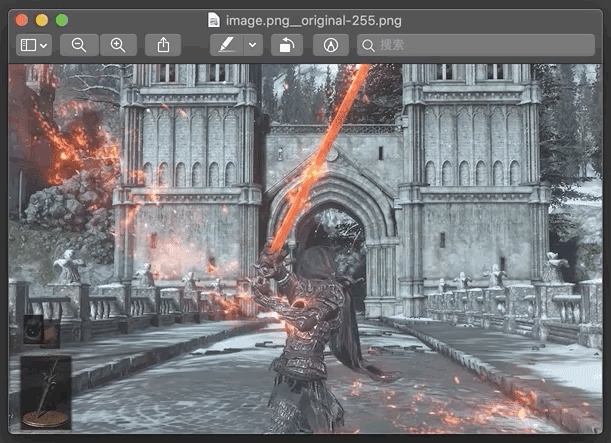Close the Preview window with the red button
This screenshot has width=611, height=443.
tap(22, 20)
